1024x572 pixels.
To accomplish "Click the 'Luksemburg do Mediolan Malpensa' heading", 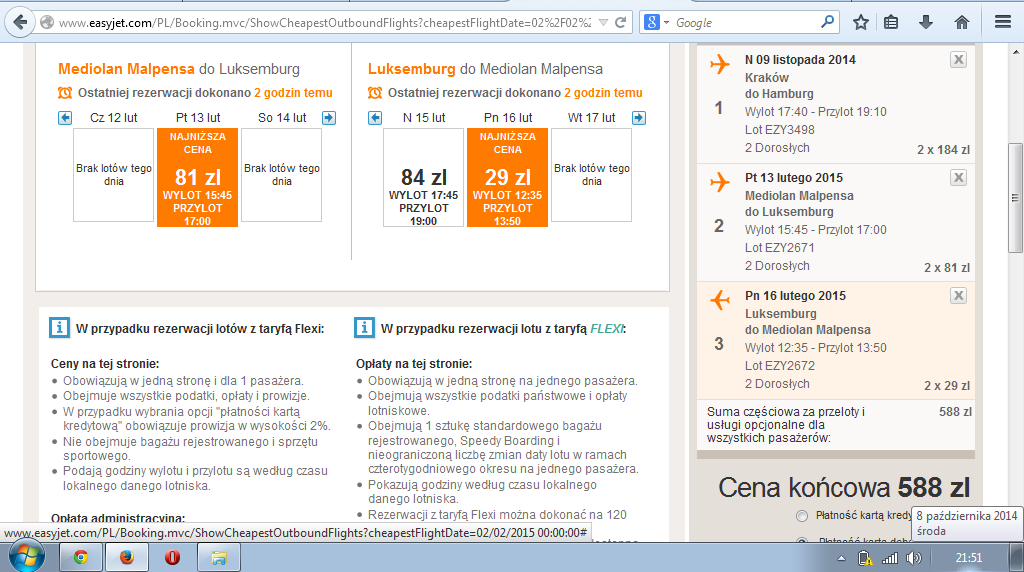I will 485,69.
